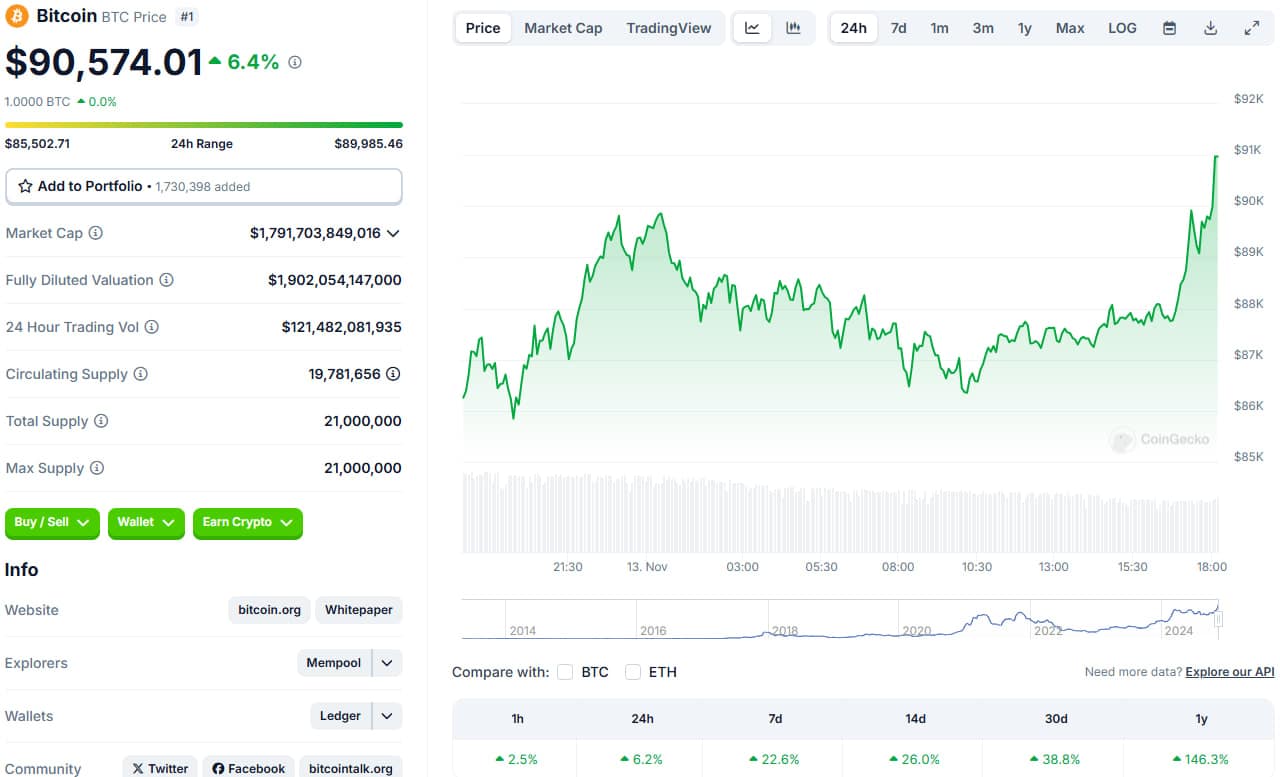Expand the Wallets list arrow beside Ledger
Image resolution: width=1280 pixels, height=777 pixels.
pyautogui.click(x=387, y=716)
